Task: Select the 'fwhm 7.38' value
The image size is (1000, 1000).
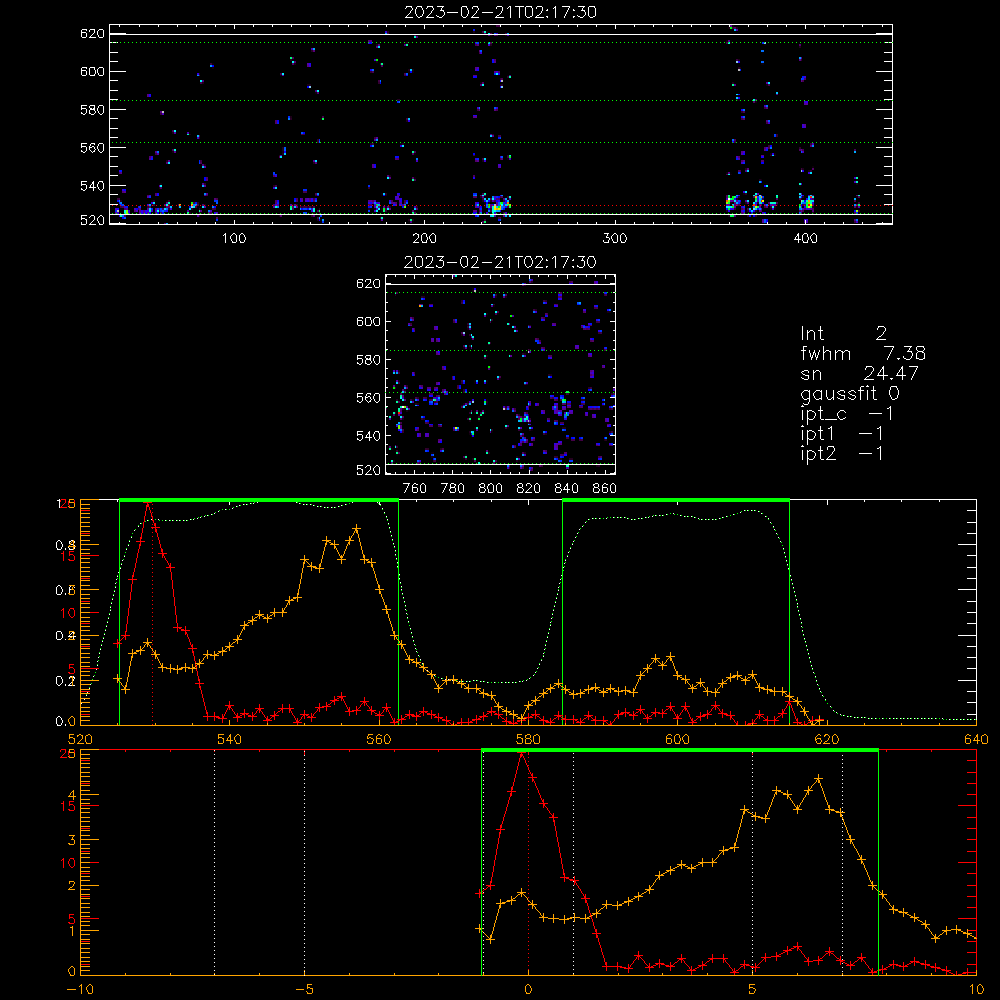Action: 863,353
